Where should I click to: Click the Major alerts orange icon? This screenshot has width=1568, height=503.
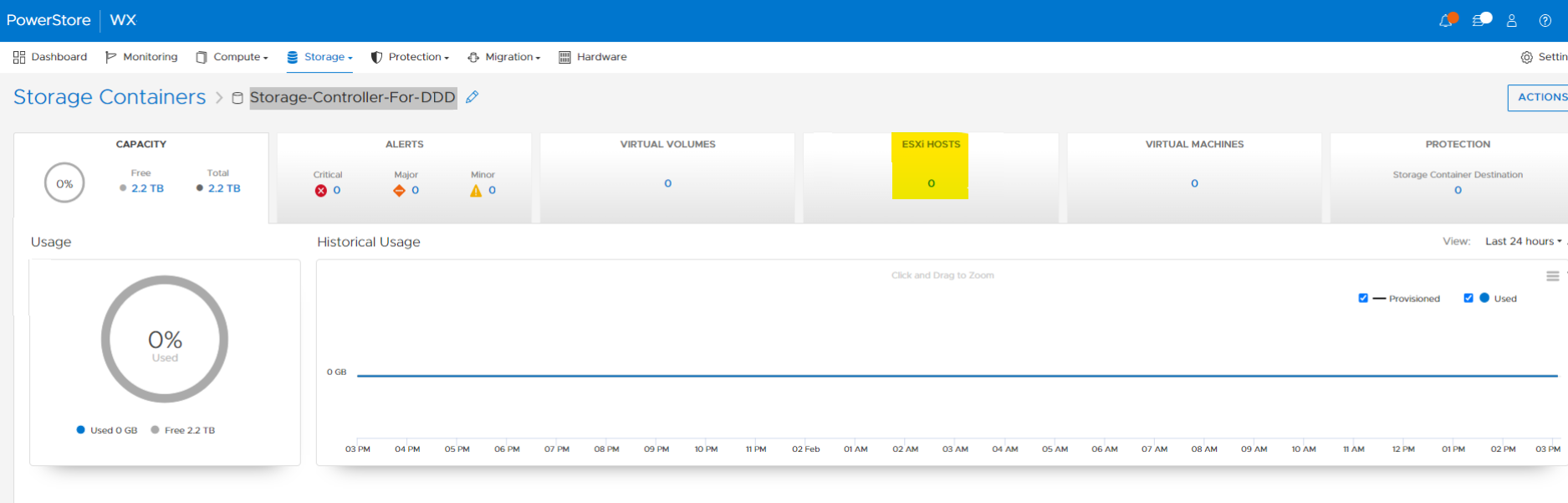point(399,191)
